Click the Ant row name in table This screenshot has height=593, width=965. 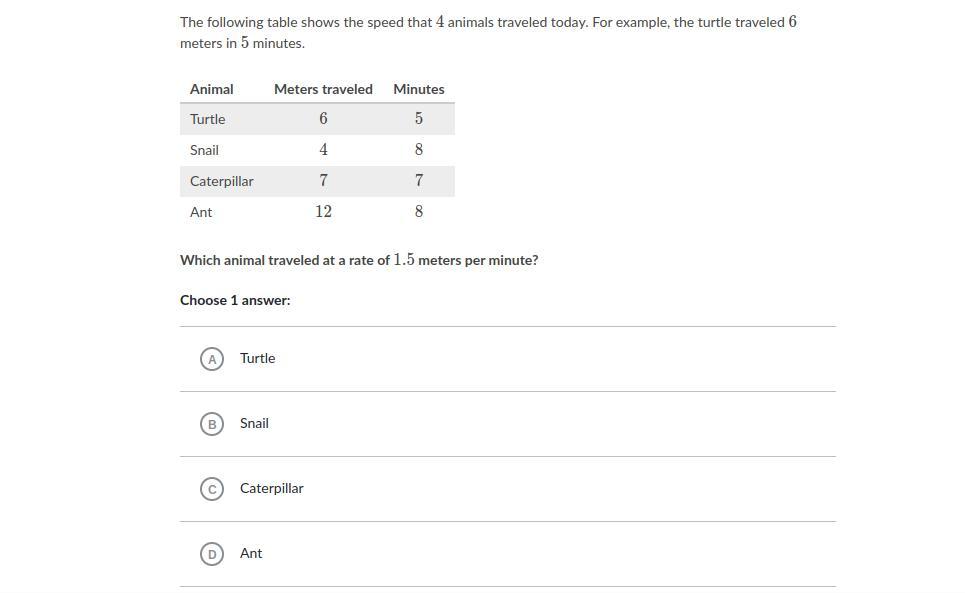(201, 212)
